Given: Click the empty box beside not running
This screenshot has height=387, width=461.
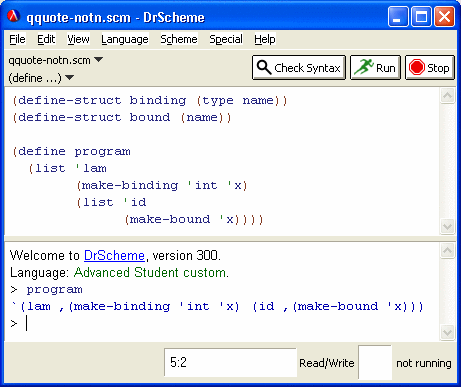Looking at the screenshot, I should [x=375, y=362].
